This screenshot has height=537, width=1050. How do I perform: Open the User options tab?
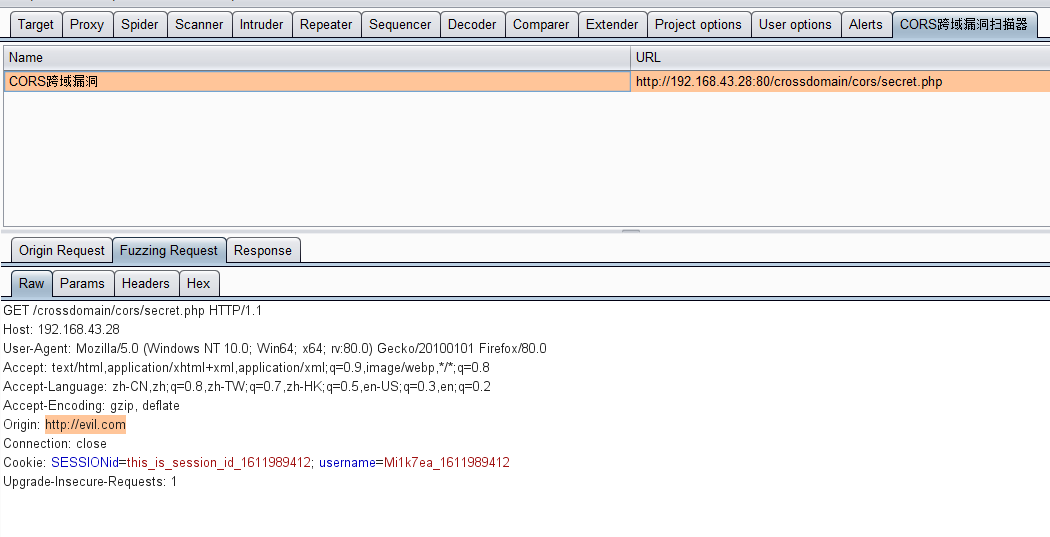point(795,24)
